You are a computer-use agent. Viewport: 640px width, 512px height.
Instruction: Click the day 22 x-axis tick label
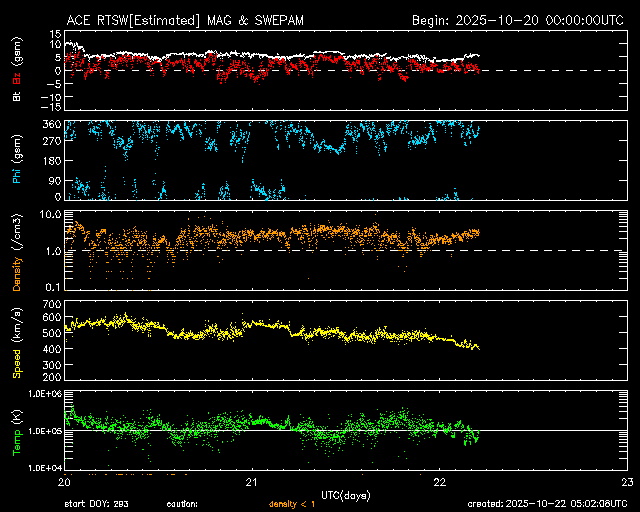(x=439, y=481)
